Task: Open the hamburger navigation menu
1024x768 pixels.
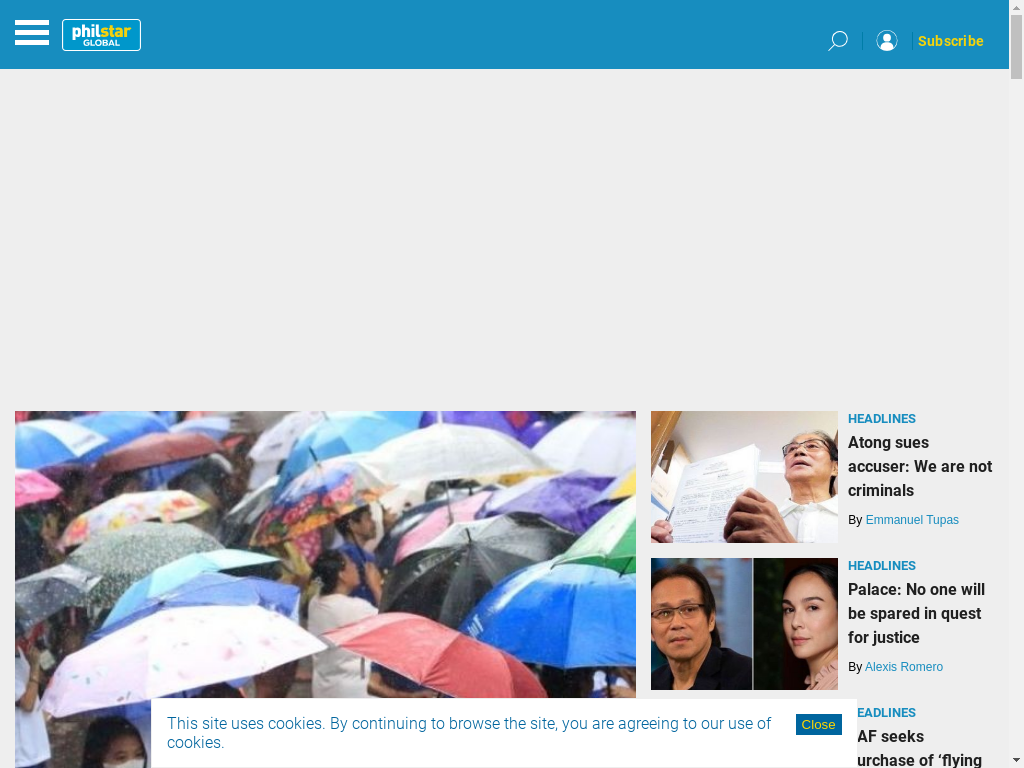Action: [x=32, y=33]
